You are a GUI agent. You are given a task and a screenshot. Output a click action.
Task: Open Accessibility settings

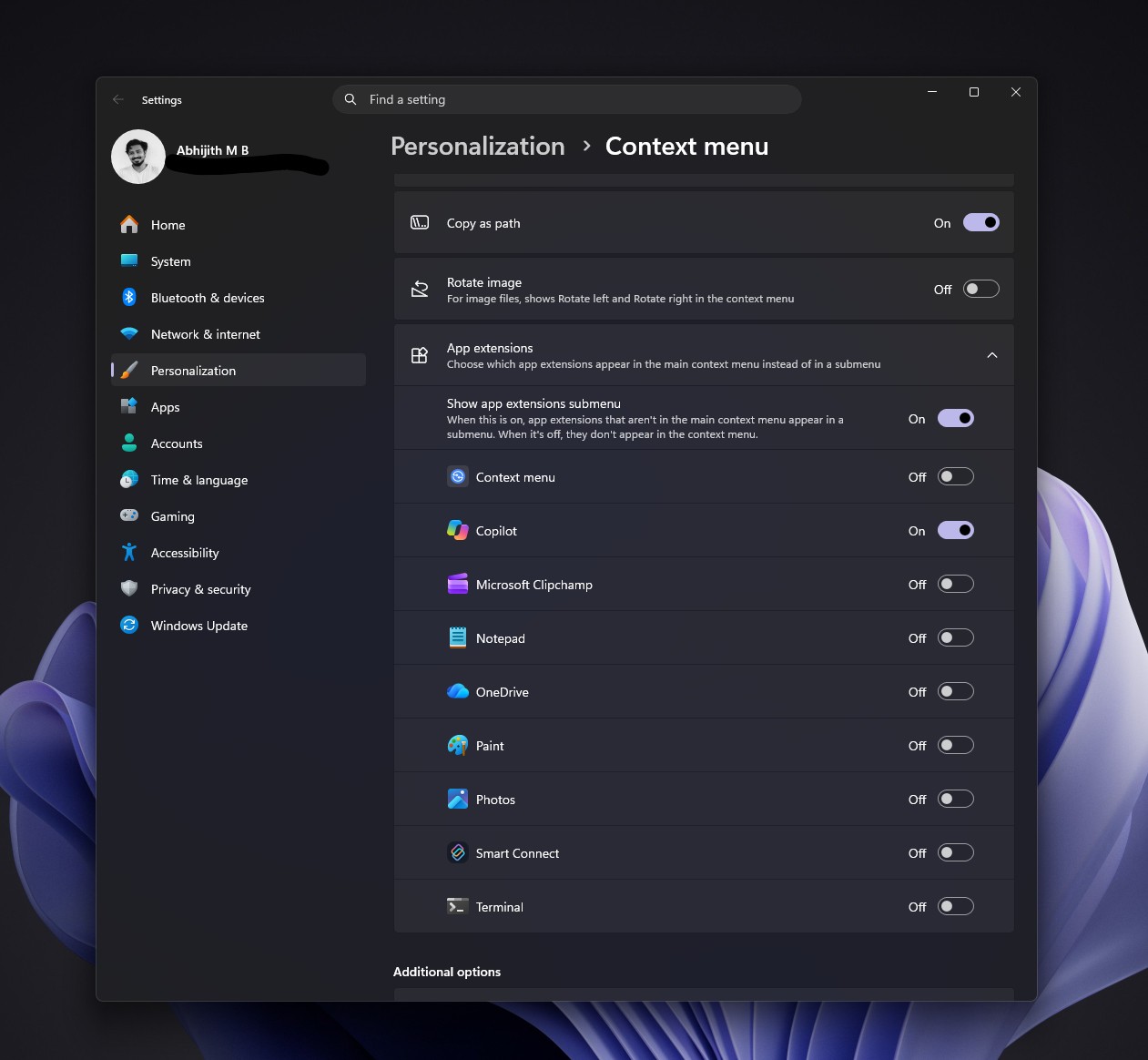pos(239,552)
